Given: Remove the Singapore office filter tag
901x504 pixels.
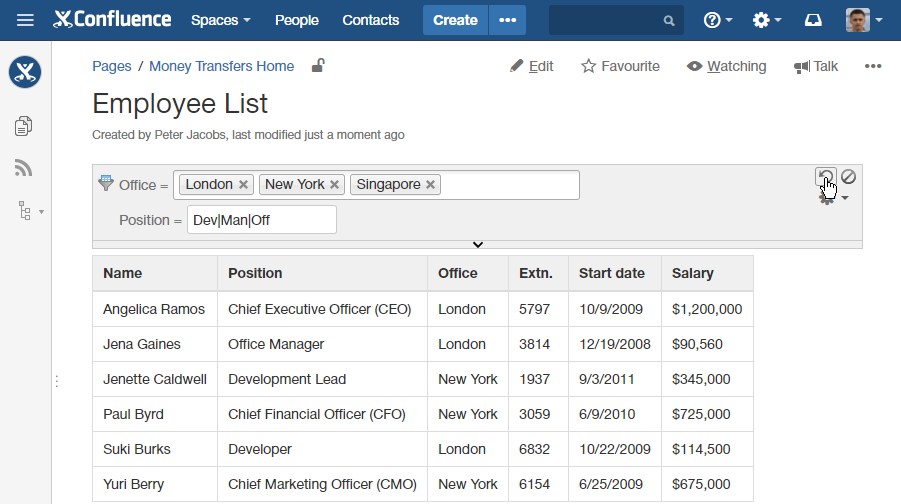Looking at the screenshot, I should (x=430, y=185).
